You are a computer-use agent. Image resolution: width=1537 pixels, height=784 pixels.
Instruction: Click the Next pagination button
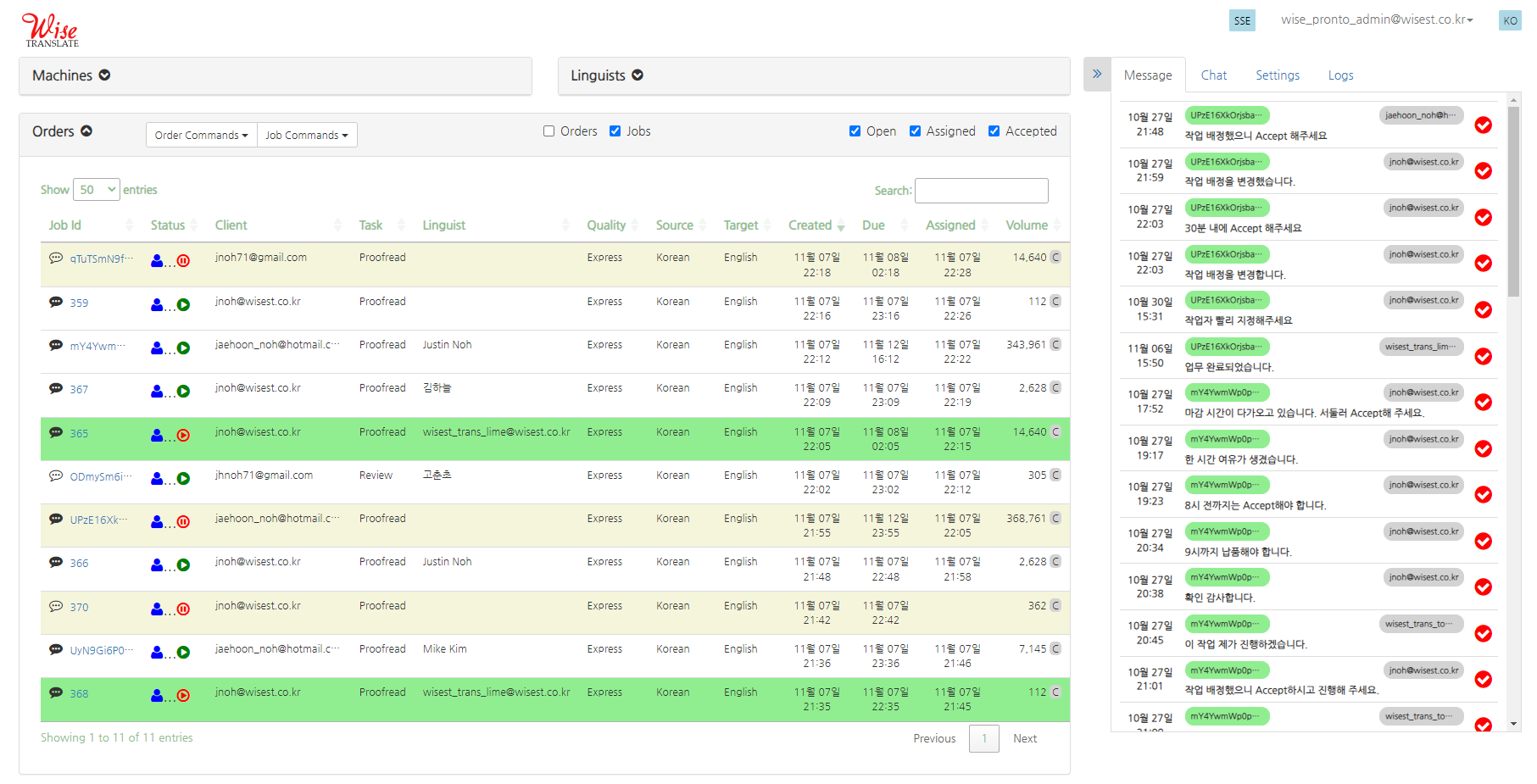click(x=1024, y=739)
